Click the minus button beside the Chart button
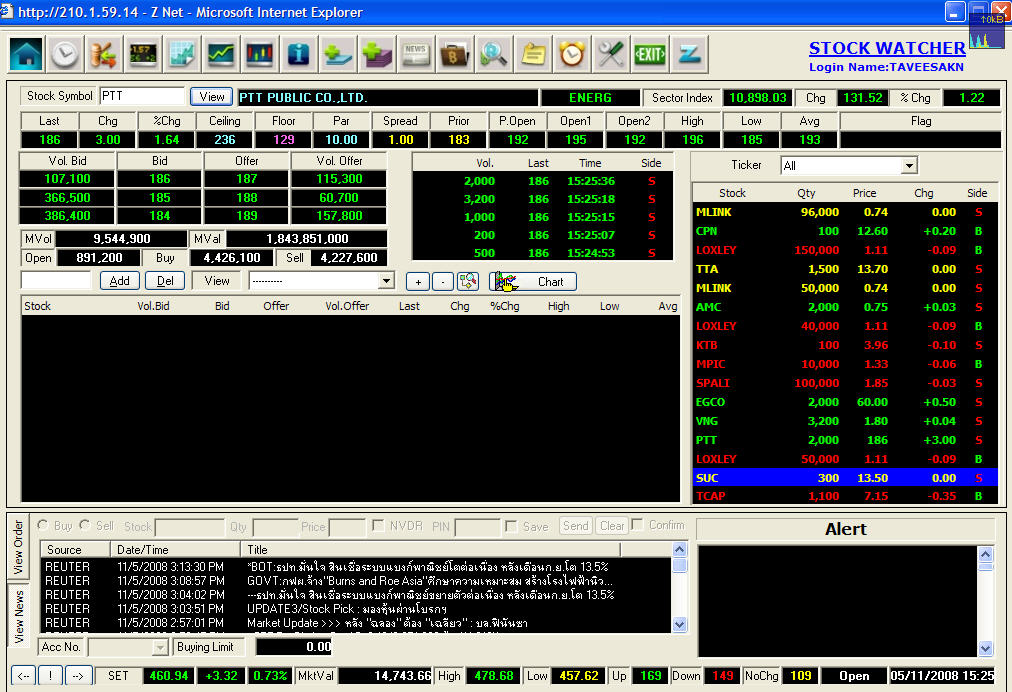The width and height of the screenshot is (1012, 692). click(443, 281)
